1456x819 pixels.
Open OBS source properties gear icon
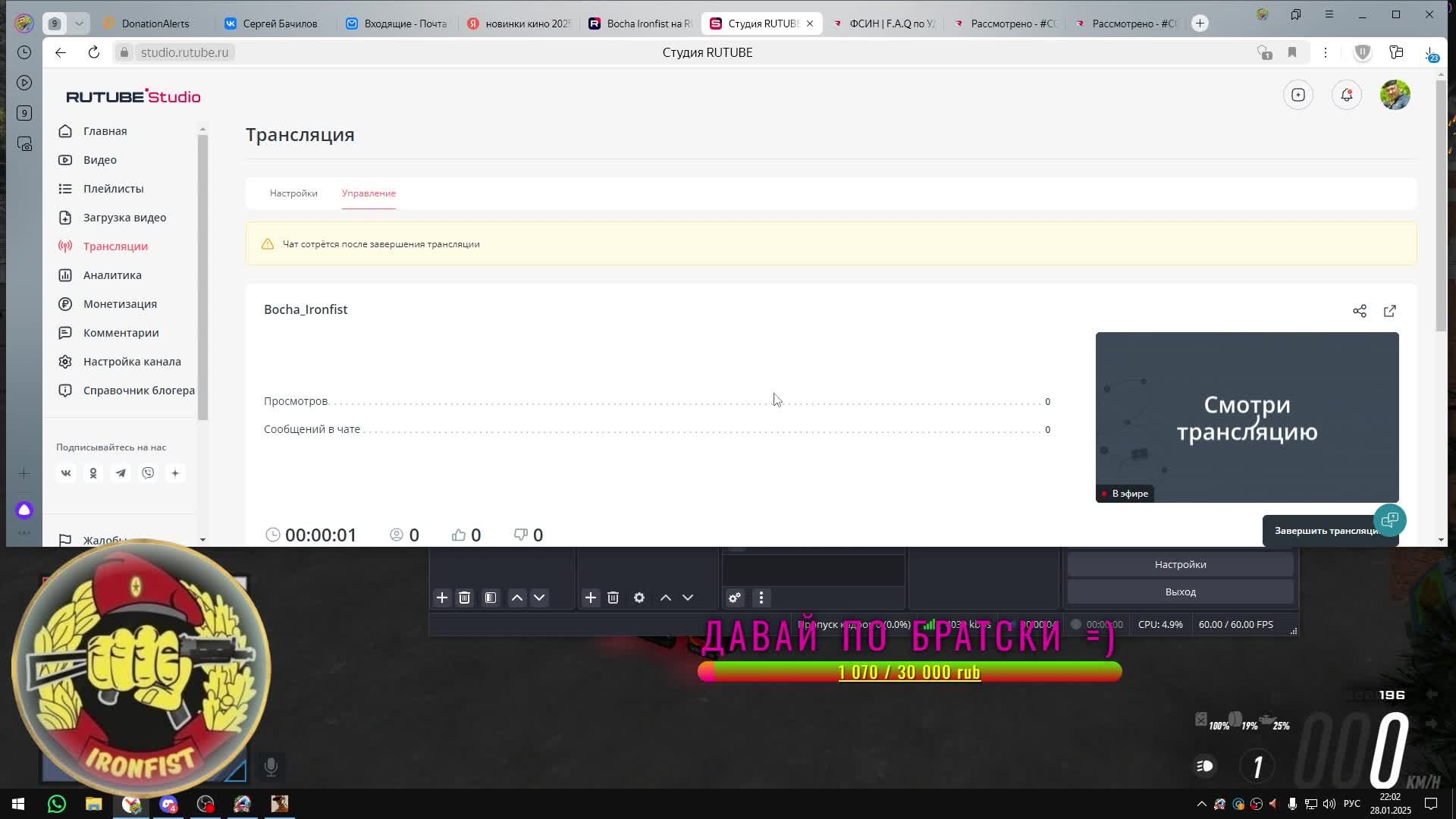(639, 598)
